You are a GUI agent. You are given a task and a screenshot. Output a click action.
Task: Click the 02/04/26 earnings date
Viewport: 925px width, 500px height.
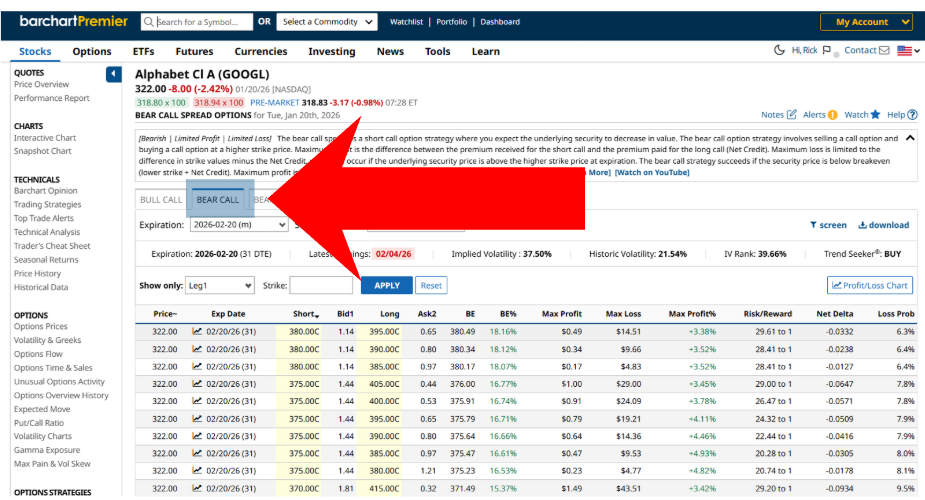pyautogui.click(x=393, y=254)
